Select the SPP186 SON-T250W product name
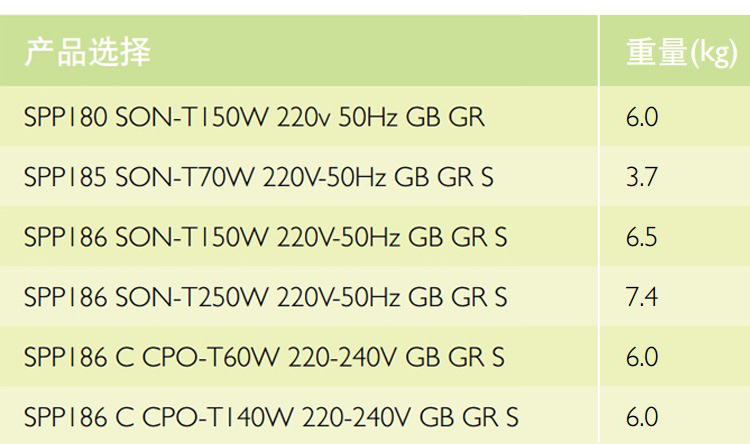This screenshot has height=444, width=750. pos(265,297)
